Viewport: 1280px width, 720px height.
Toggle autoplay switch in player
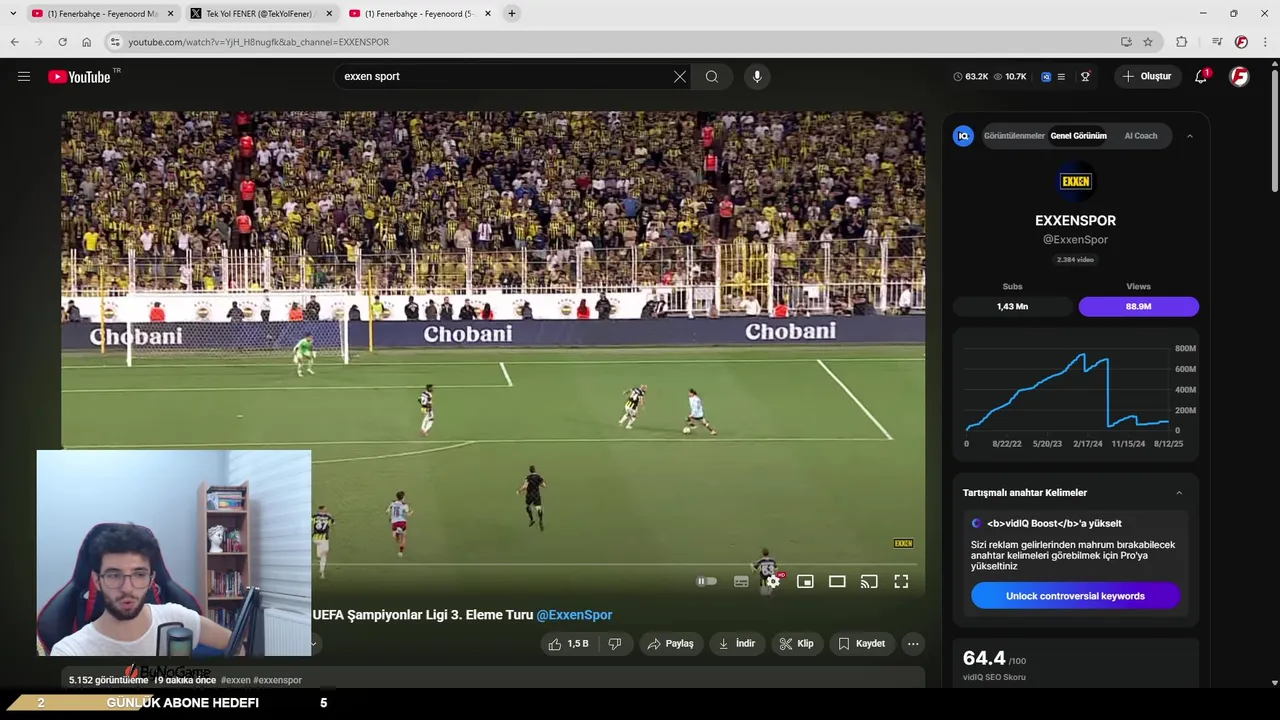point(707,581)
